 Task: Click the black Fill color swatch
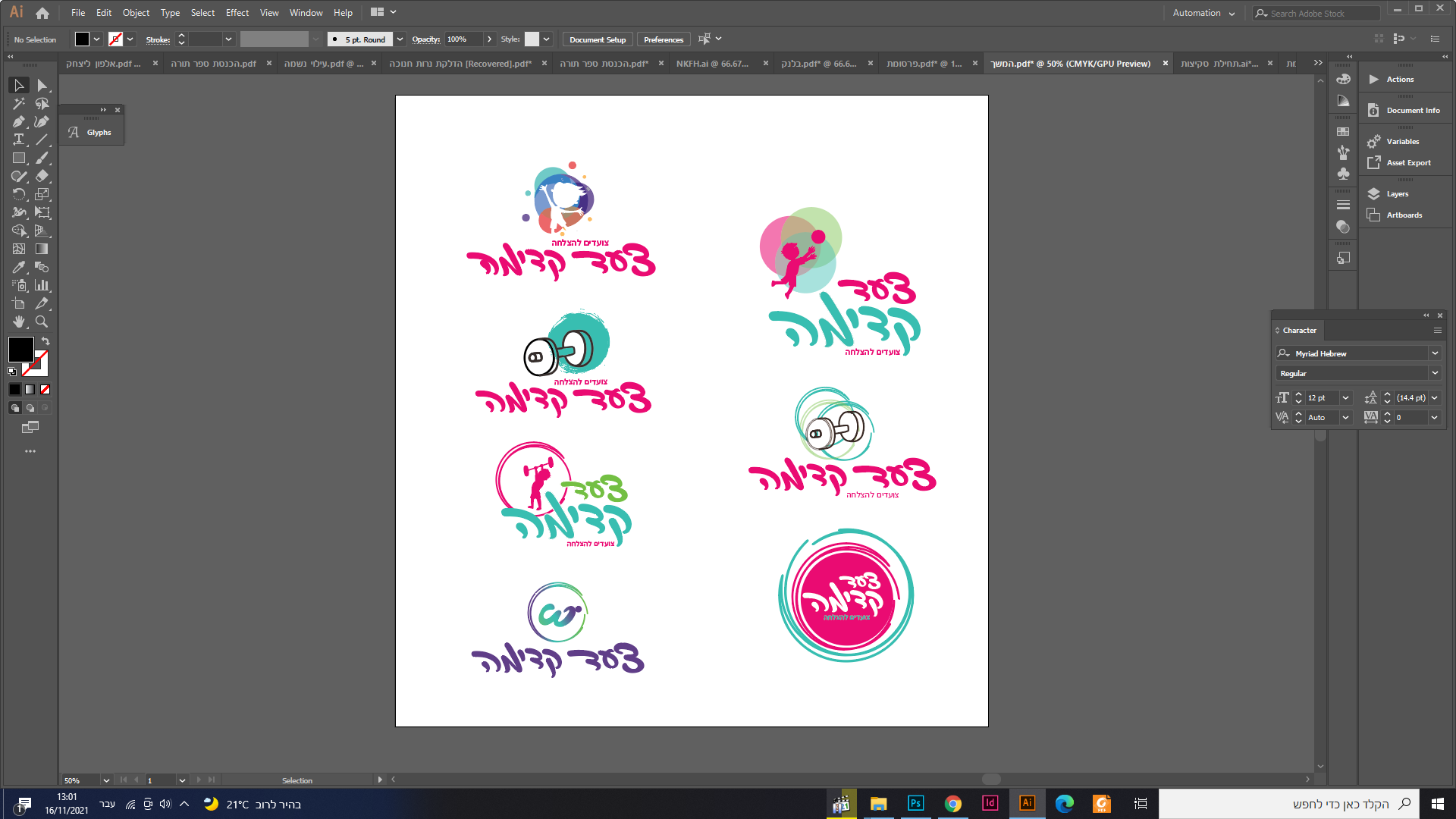coord(20,350)
